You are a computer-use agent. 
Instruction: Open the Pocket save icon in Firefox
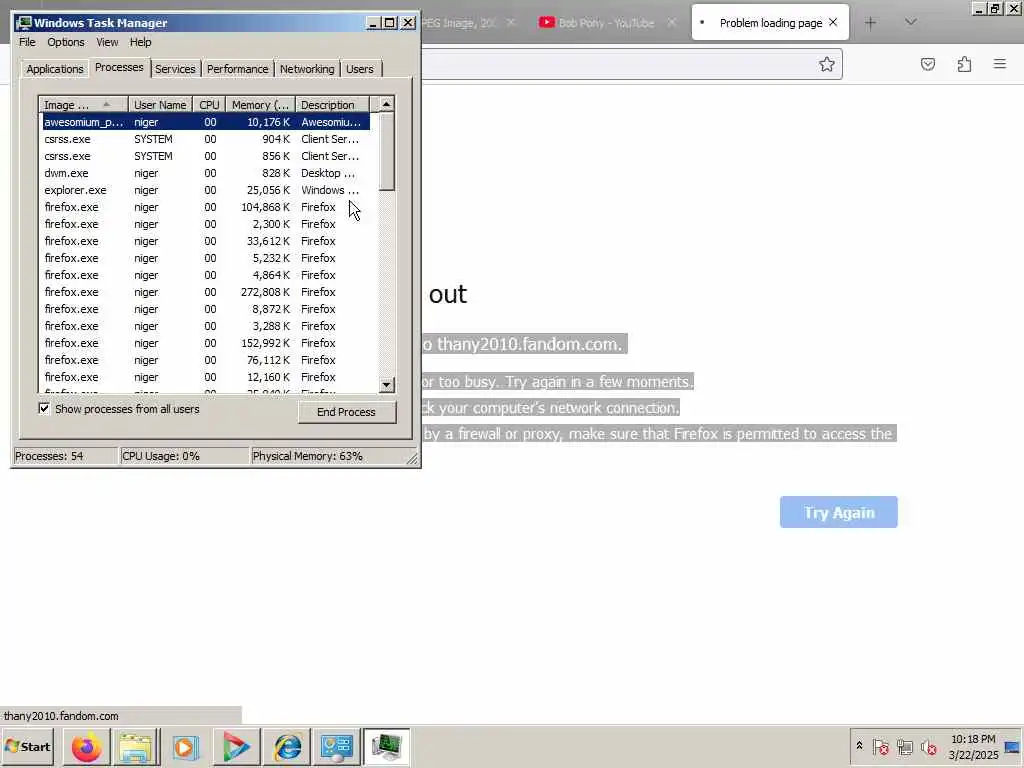(928, 64)
